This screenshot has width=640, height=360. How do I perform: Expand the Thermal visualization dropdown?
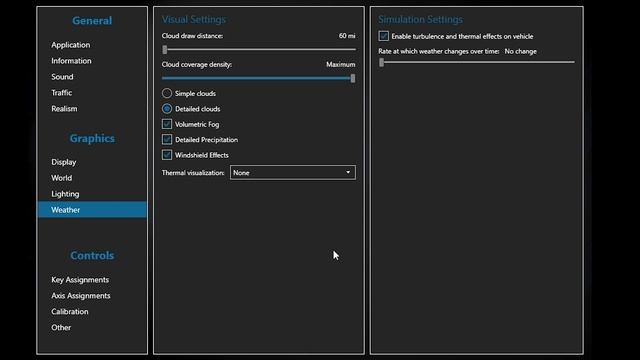[293, 172]
